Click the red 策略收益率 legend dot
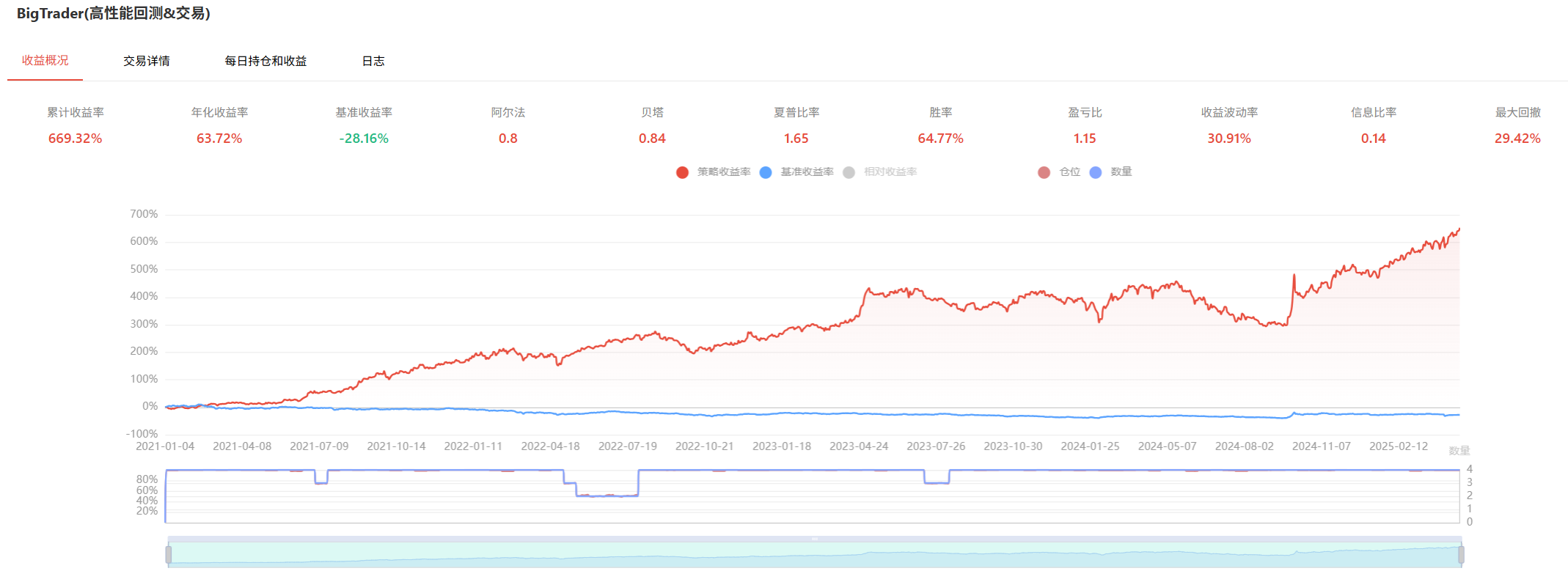This screenshot has height=582, width=1568. (682, 172)
